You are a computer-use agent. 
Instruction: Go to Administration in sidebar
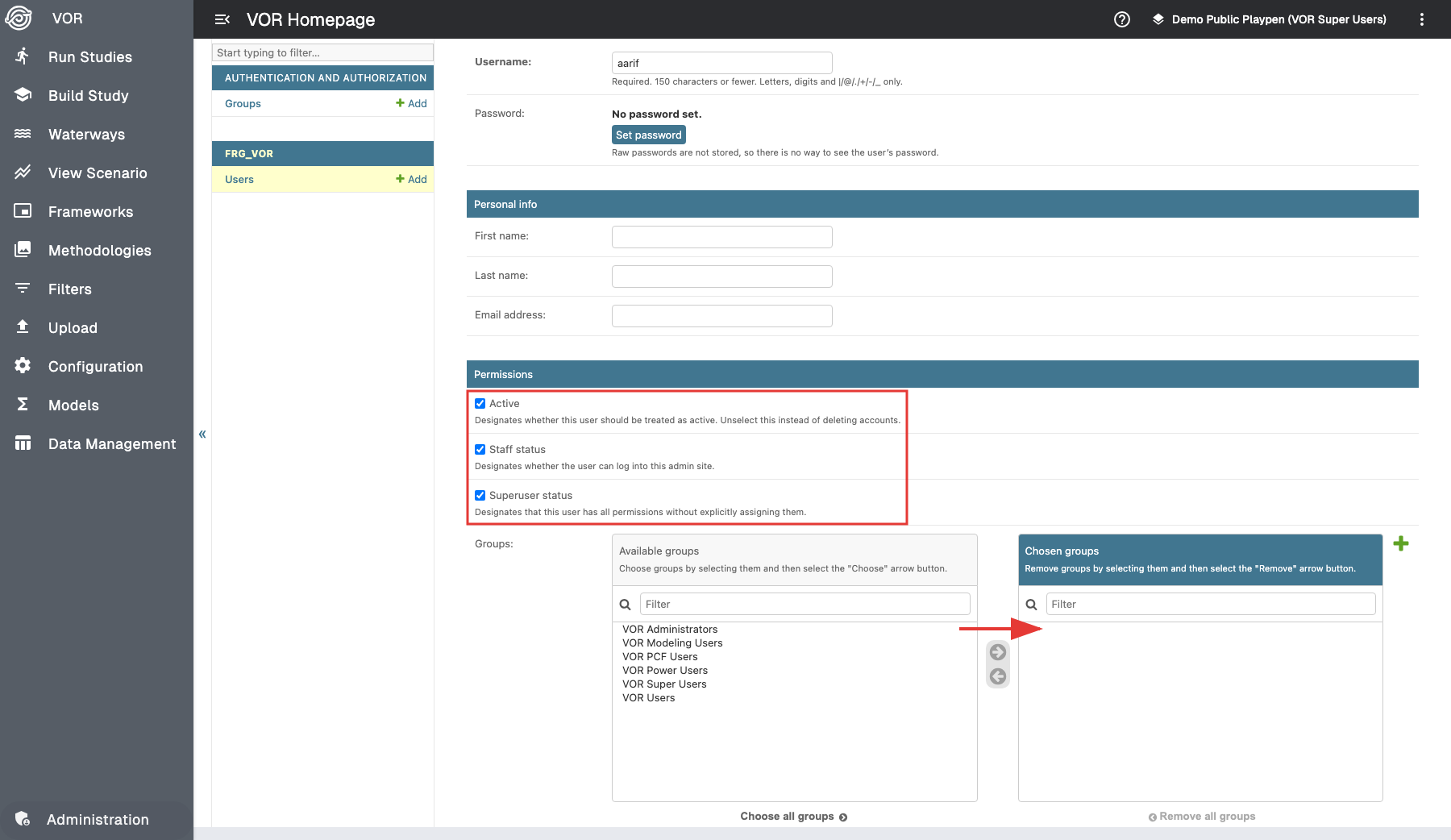[x=97, y=820]
